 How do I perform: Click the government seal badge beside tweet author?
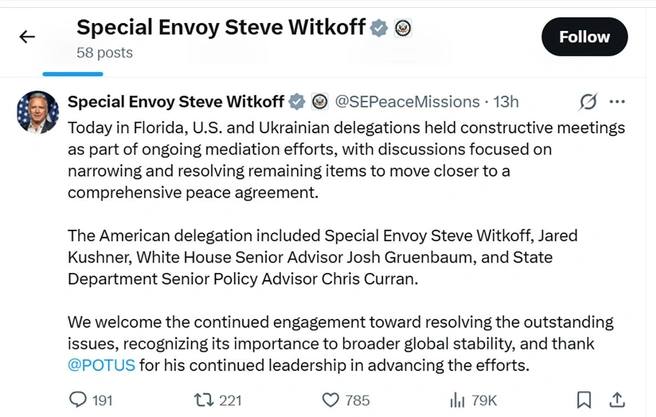tap(319, 101)
